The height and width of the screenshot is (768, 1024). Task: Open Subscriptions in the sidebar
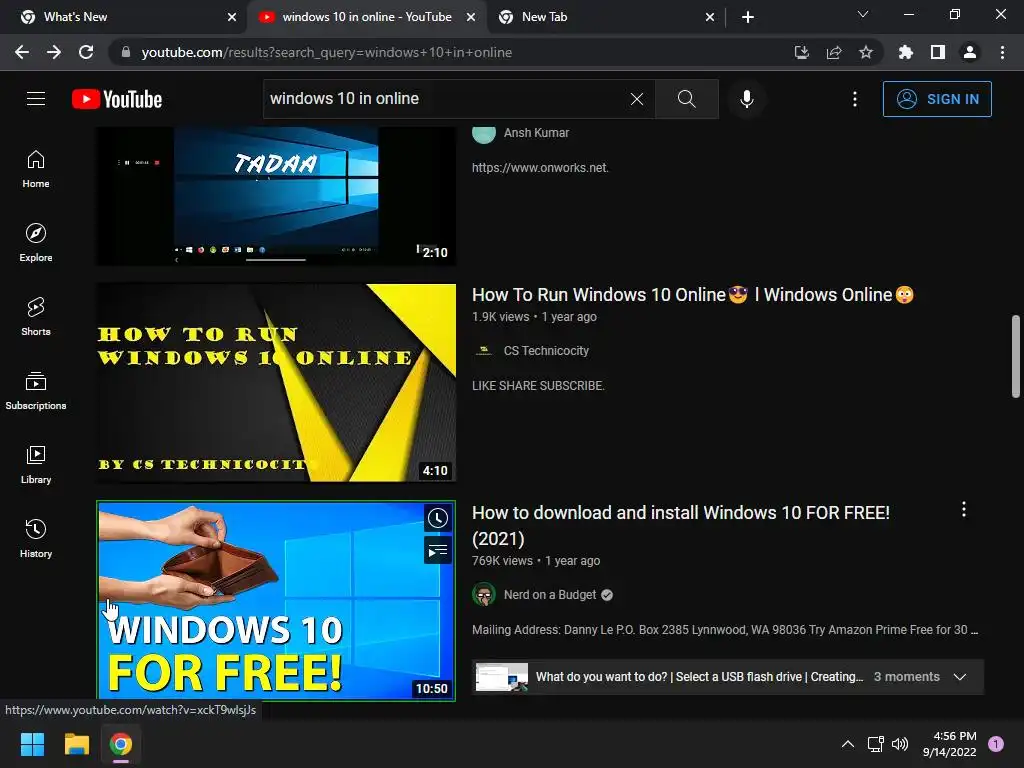36,390
